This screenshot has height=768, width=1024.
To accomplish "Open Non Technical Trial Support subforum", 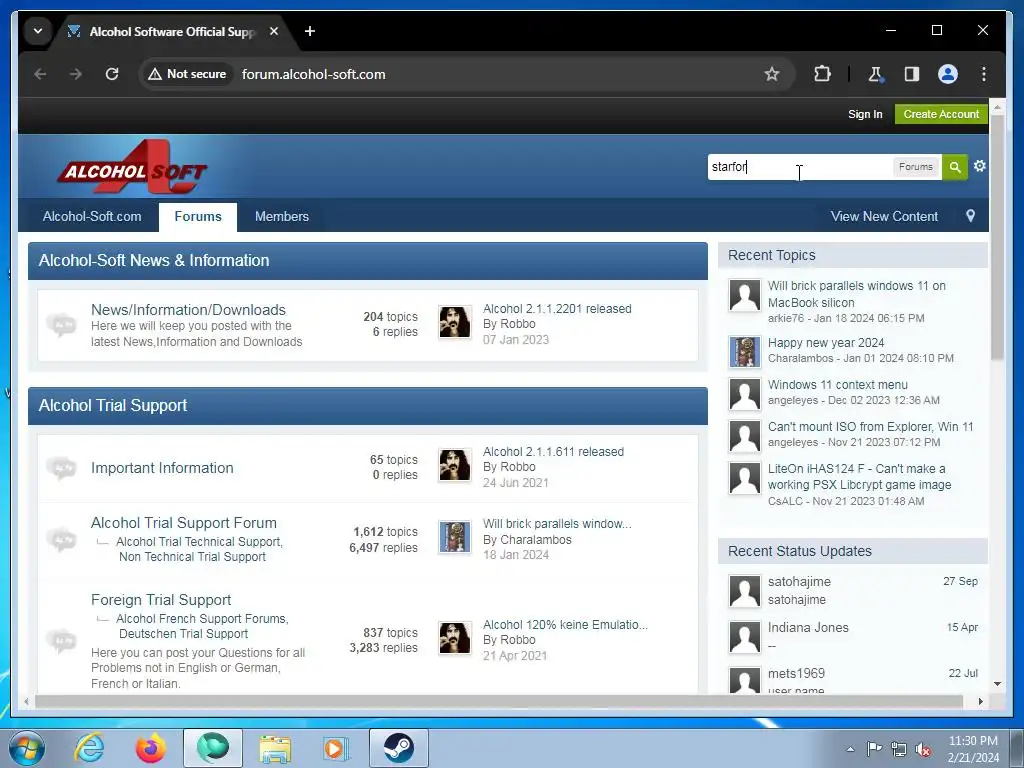I will pyautogui.click(x=192, y=557).
